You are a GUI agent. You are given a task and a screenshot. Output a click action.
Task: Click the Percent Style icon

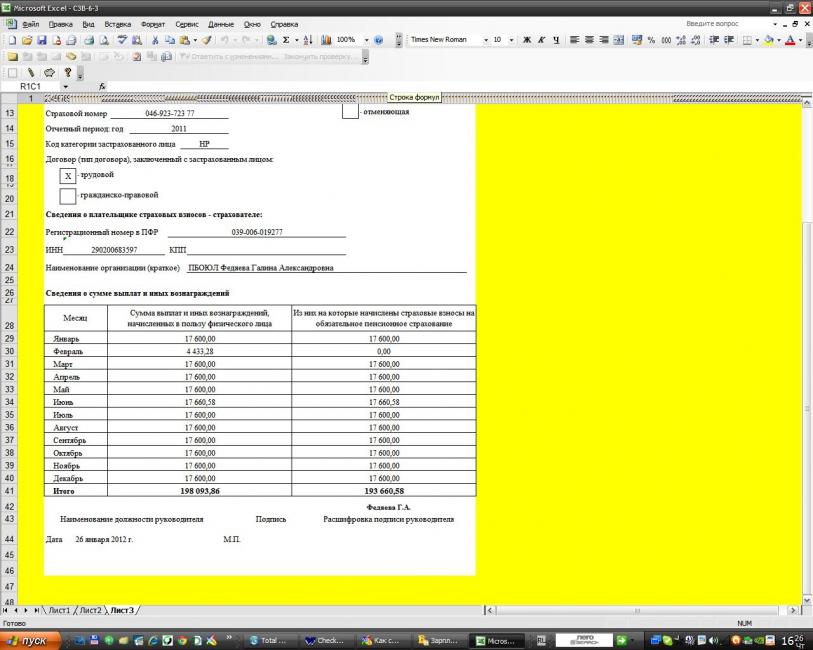click(x=651, y=40)
